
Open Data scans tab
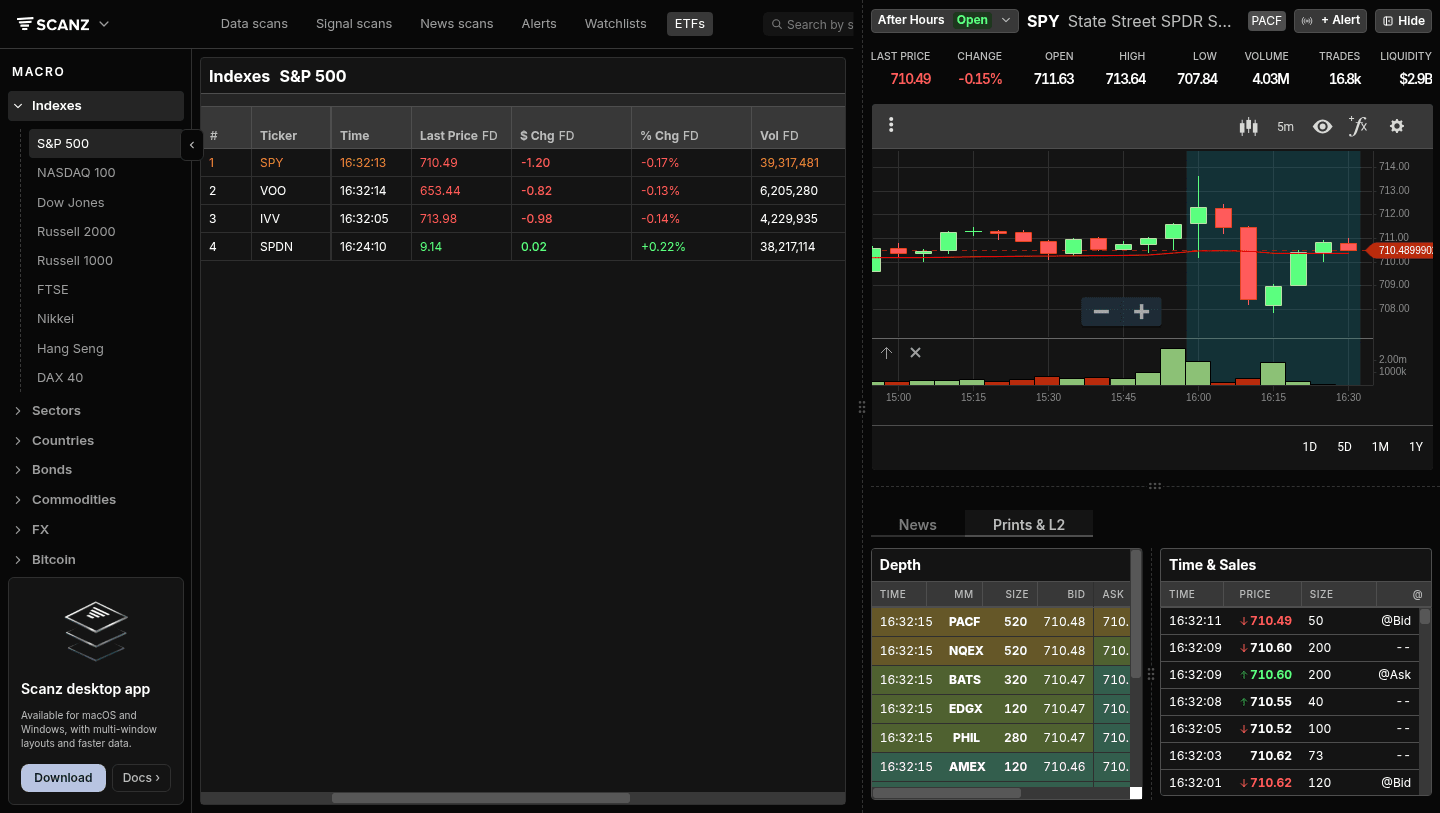click(x=254, y=24)
